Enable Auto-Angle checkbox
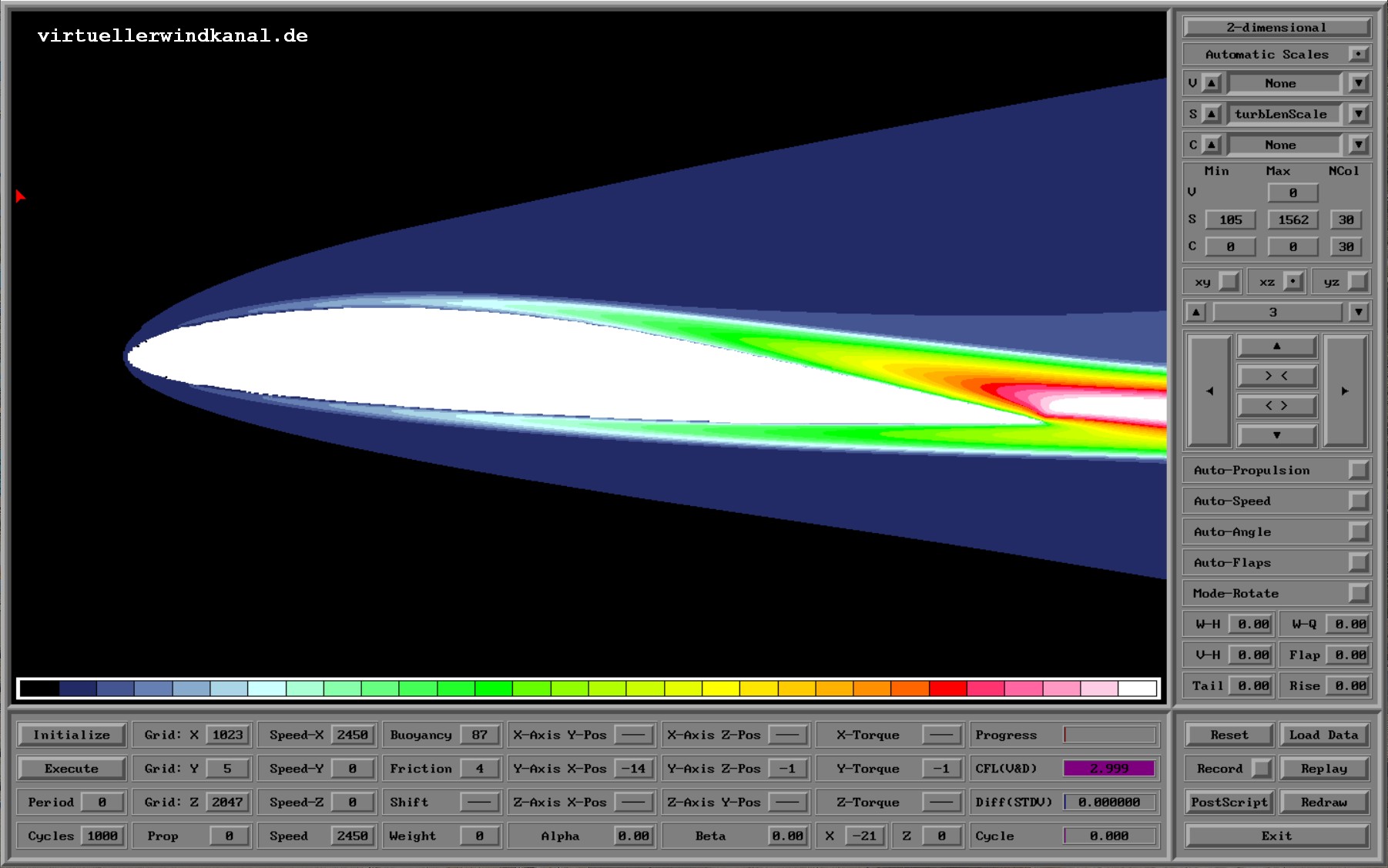Screen dimensions: 1388x868 (x=1359, y=532)
